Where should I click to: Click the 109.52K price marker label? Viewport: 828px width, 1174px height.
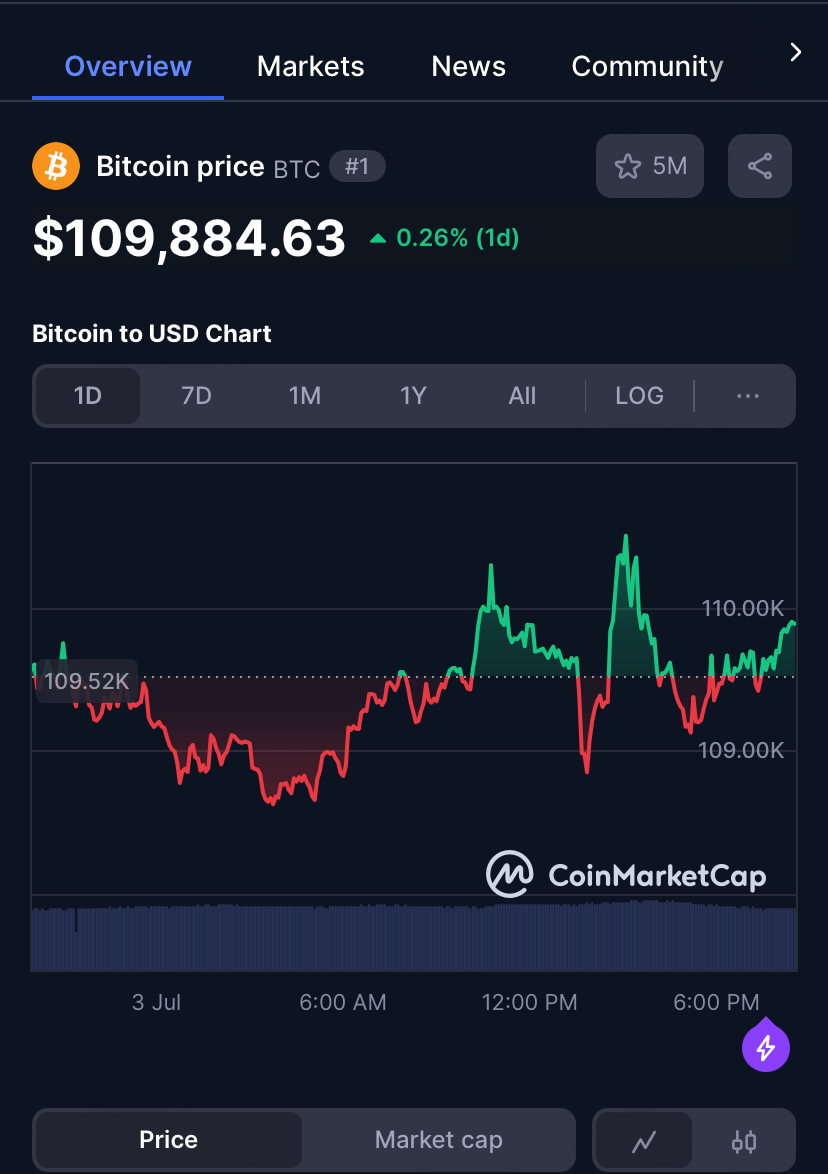87,681
